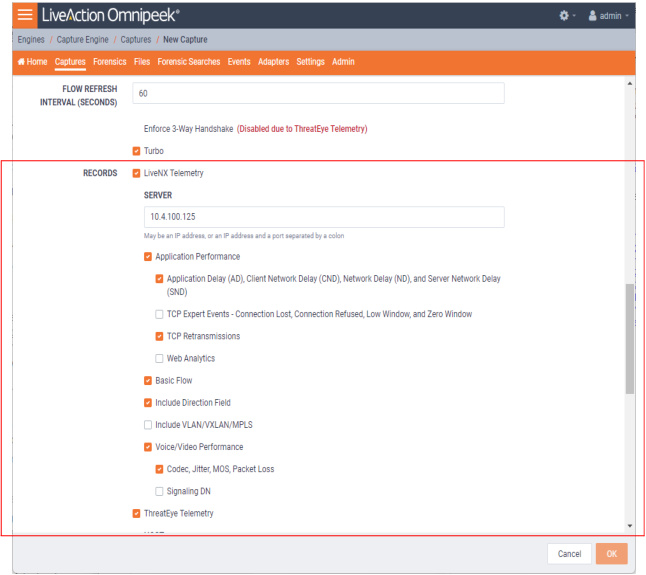Screen dimensions: 646x575
Task: Toggle Basic Flow checkbox
Action: tap(148, 381)
